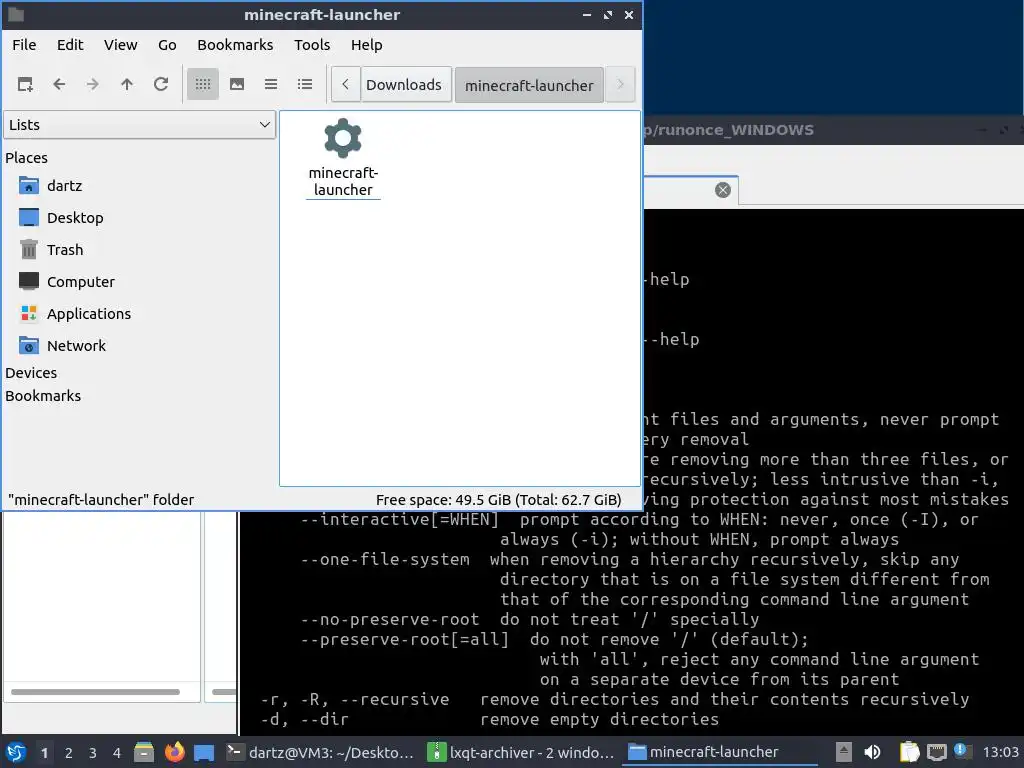Viewport: 1024px width, 768px height.
Task: Open the Go menu
Action: coord(167,45)
